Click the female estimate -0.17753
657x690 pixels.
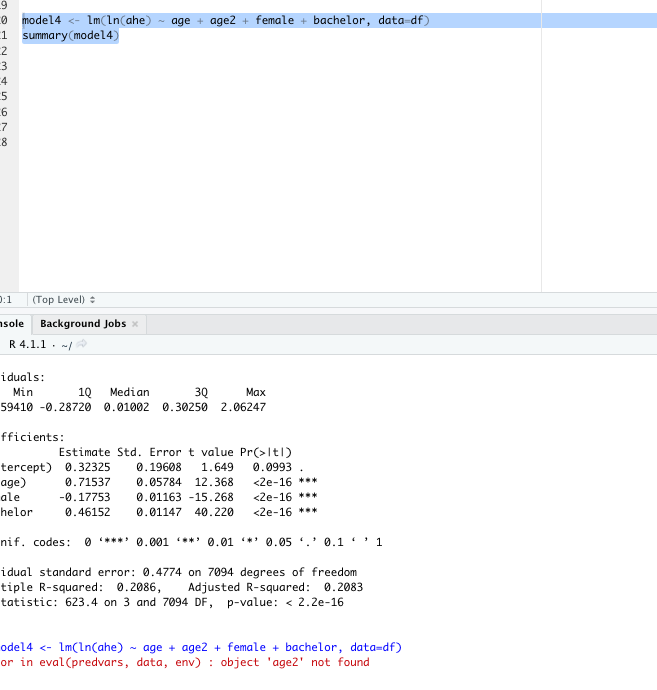pos(84,497)
